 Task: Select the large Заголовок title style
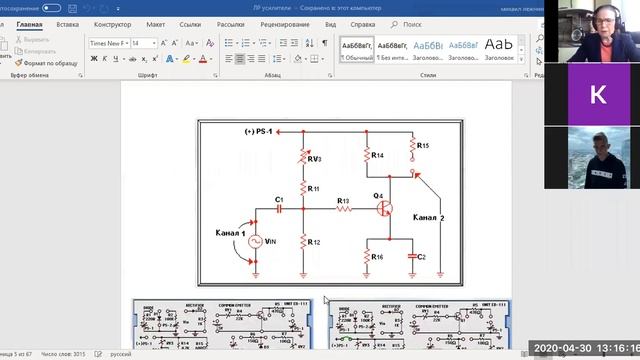(499, 50)
